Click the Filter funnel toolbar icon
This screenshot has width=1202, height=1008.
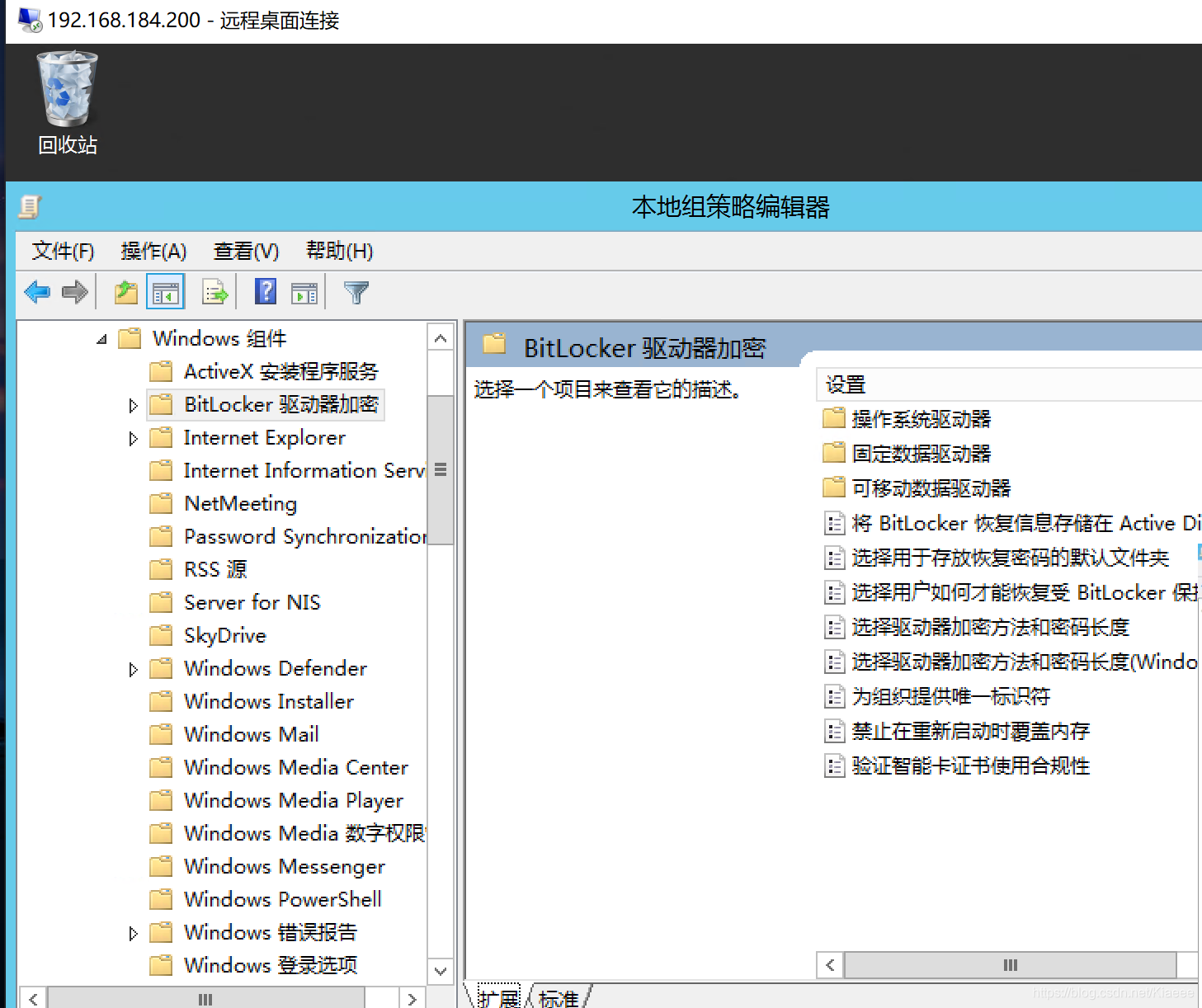(x=356, y=292)
